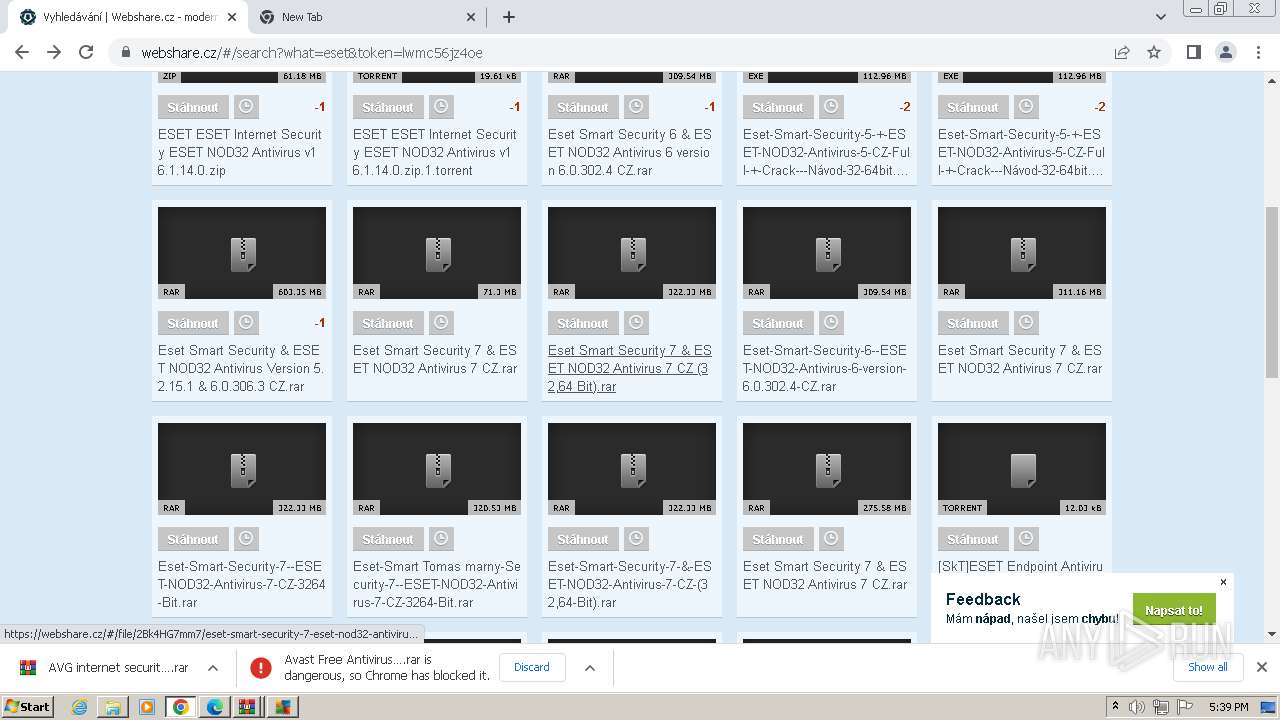The width and height of the screenshot is (1280, 720).
Task: Click the 5:39 PM taskbar clock
Action: [x=1228, y=707]
